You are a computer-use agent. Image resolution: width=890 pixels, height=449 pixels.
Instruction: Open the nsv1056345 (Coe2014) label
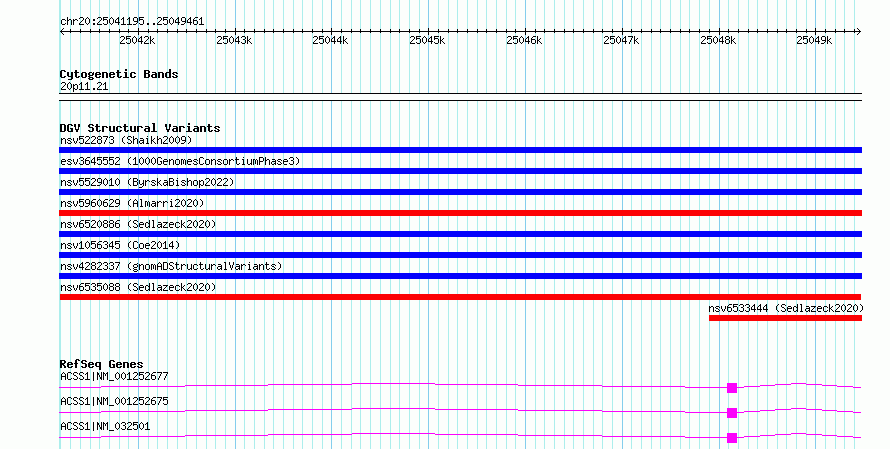tap(120, 245)
